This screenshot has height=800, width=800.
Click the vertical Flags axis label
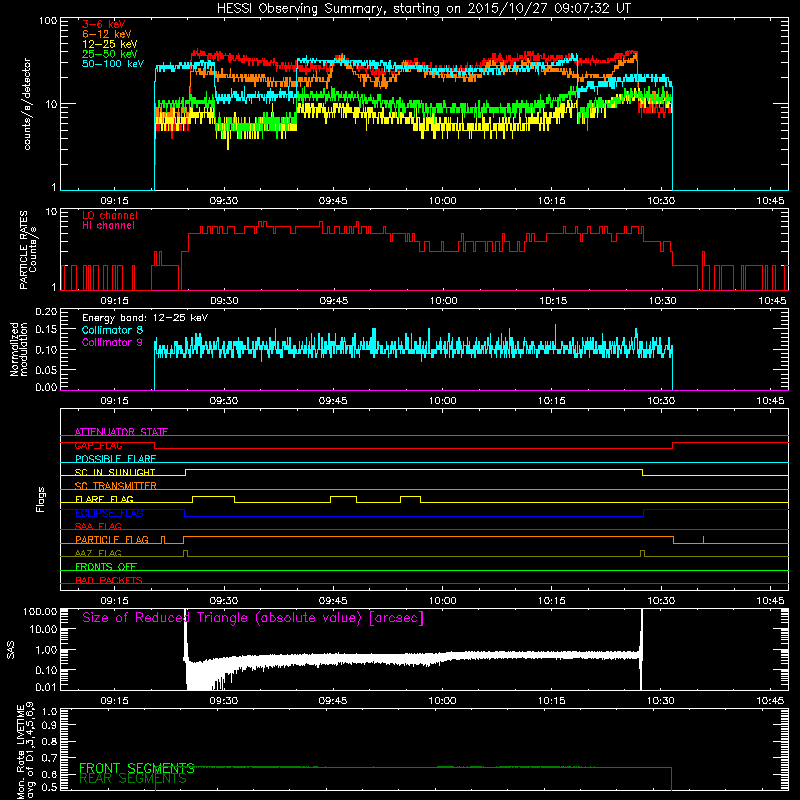pos(41,499)
